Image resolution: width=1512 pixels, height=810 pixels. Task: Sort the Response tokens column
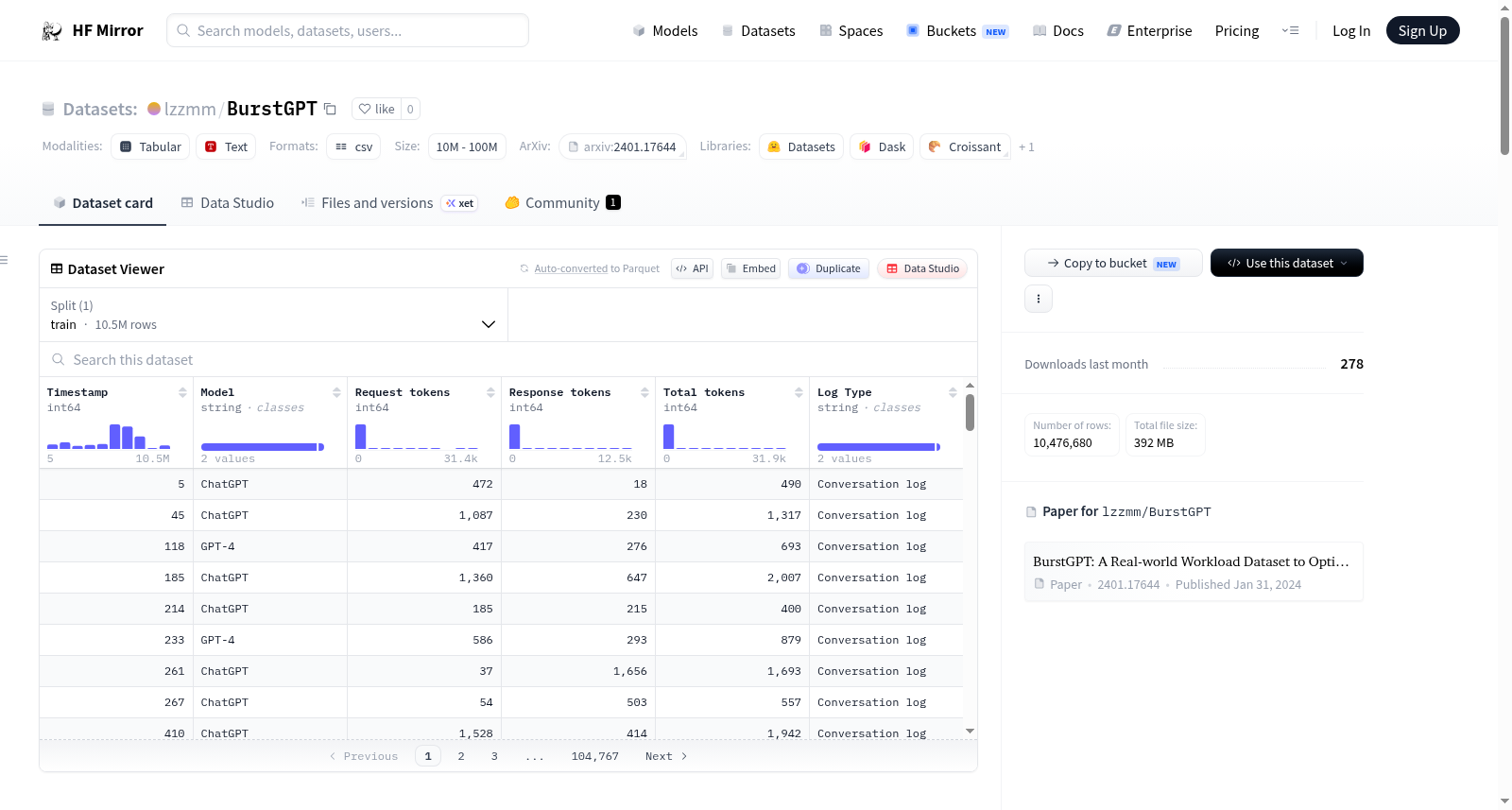[644, 392]
